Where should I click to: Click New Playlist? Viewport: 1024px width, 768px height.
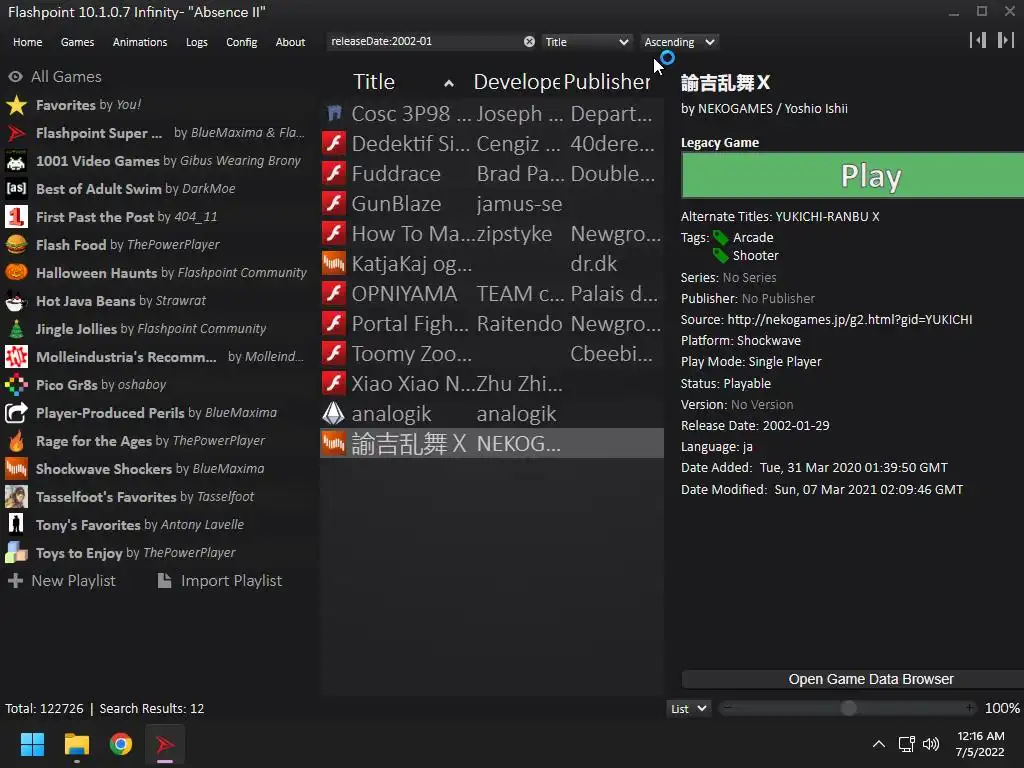62,581
